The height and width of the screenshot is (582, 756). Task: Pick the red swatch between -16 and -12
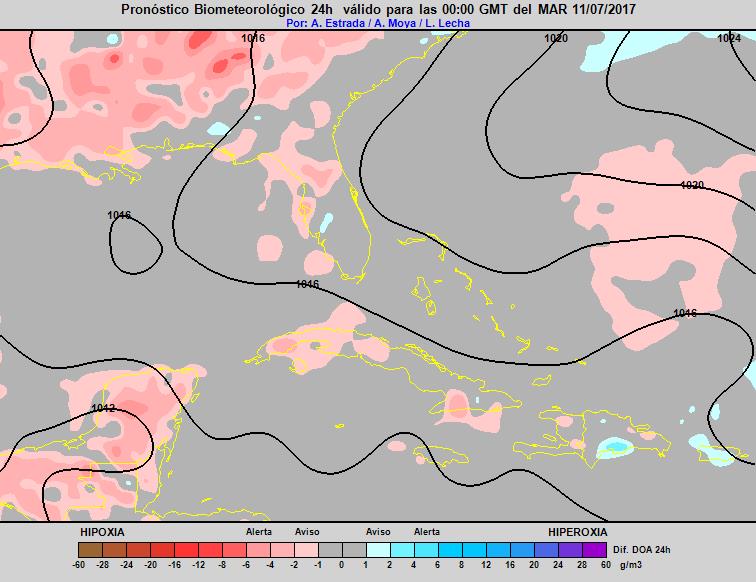point(186,550)
